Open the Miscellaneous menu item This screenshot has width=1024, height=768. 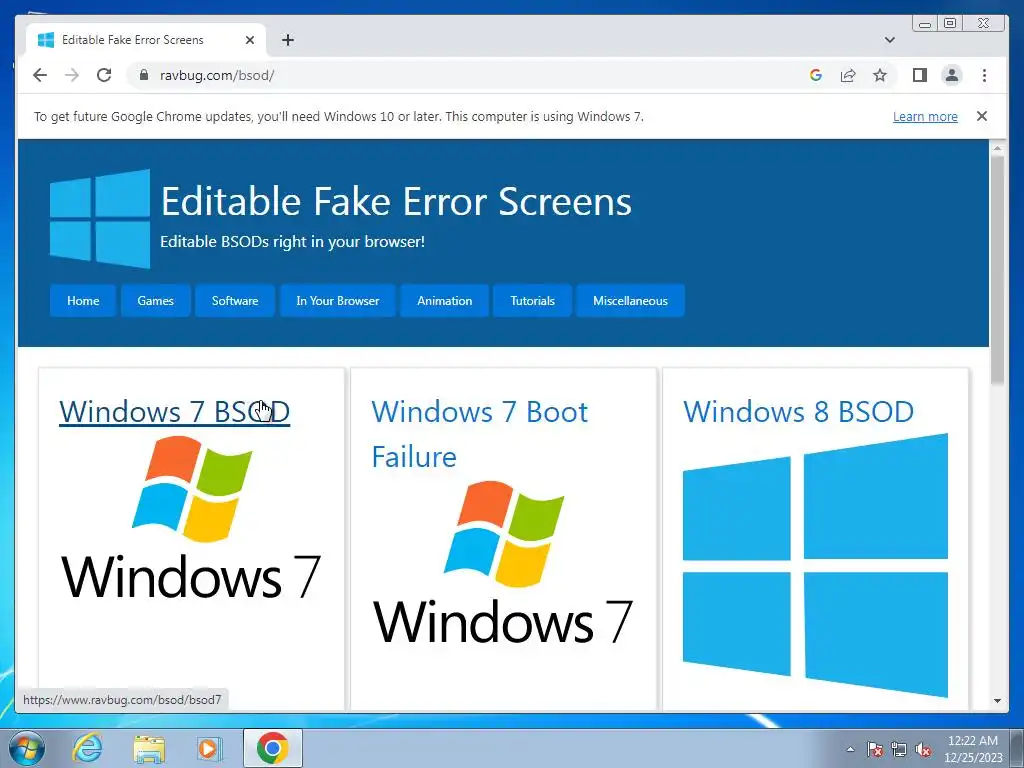(630, 300)
